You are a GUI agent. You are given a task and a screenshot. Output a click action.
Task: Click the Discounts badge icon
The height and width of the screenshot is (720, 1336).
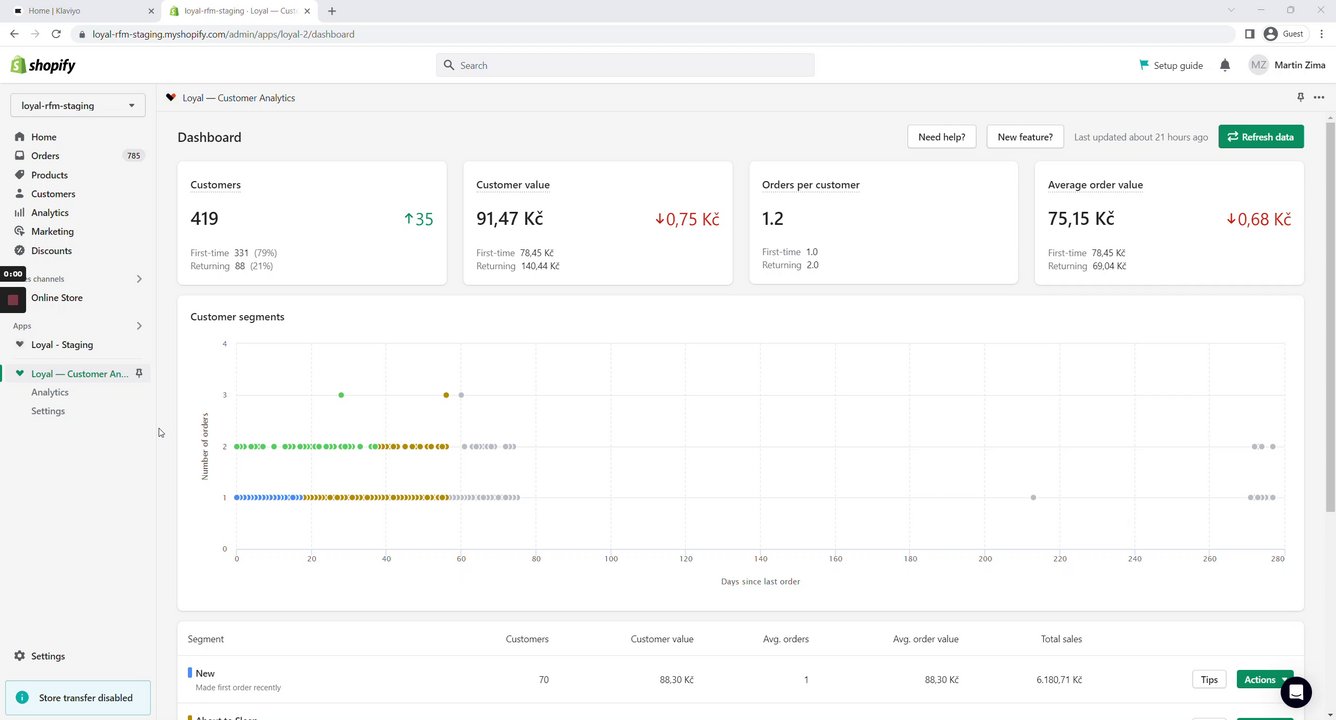tap(20, 251)
